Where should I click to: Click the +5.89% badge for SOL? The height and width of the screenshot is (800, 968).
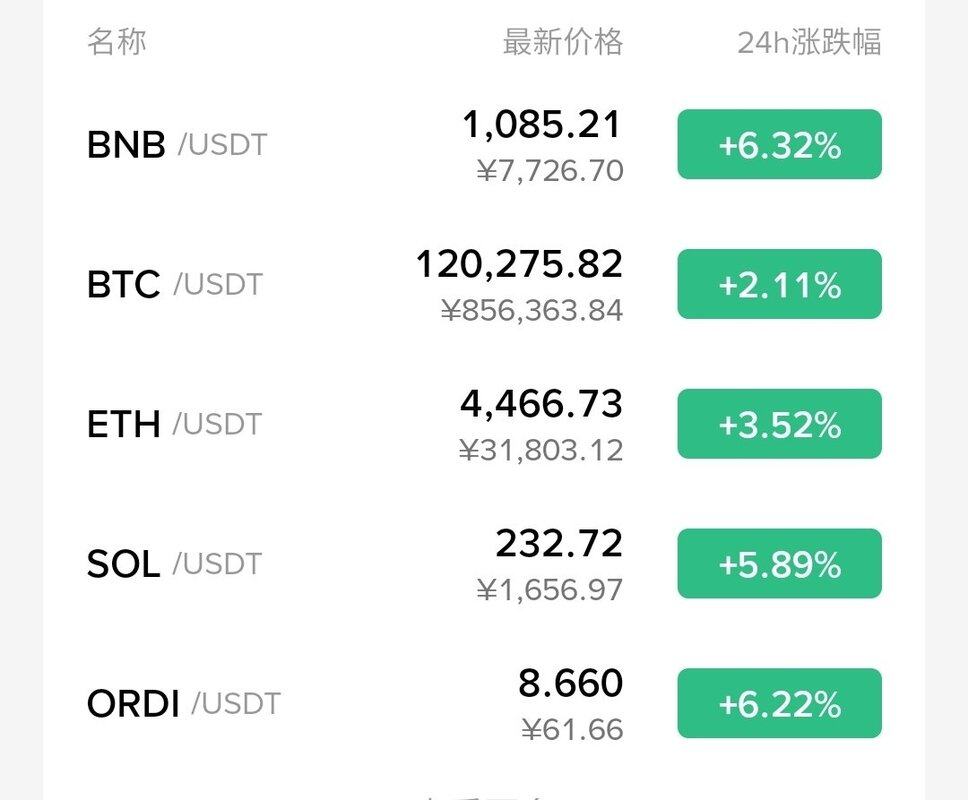[779, 564]
